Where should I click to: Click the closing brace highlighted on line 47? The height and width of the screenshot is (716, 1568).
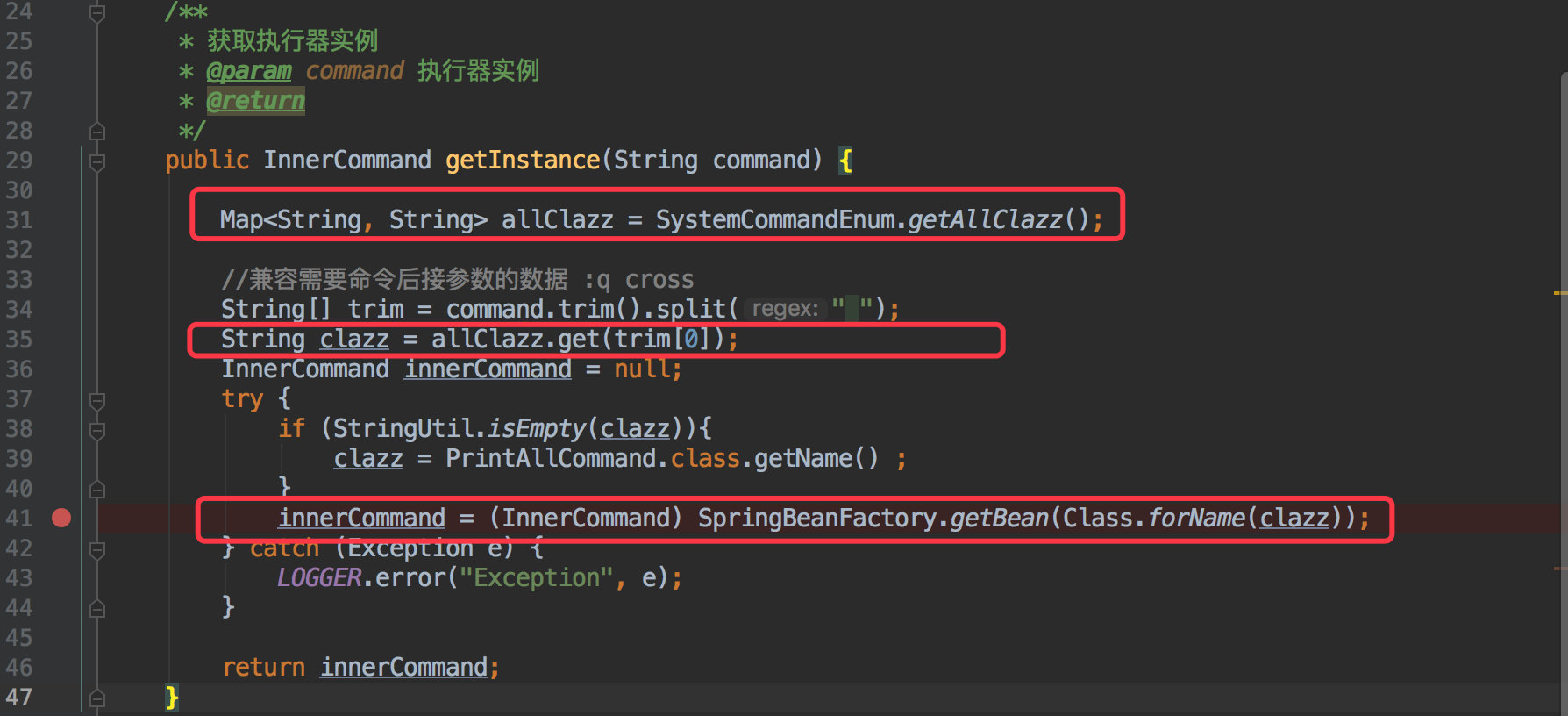172,698
